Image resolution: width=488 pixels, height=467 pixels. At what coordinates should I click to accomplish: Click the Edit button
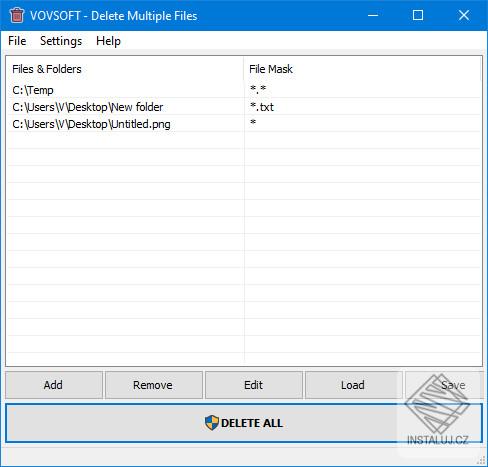tap(253, 385)
